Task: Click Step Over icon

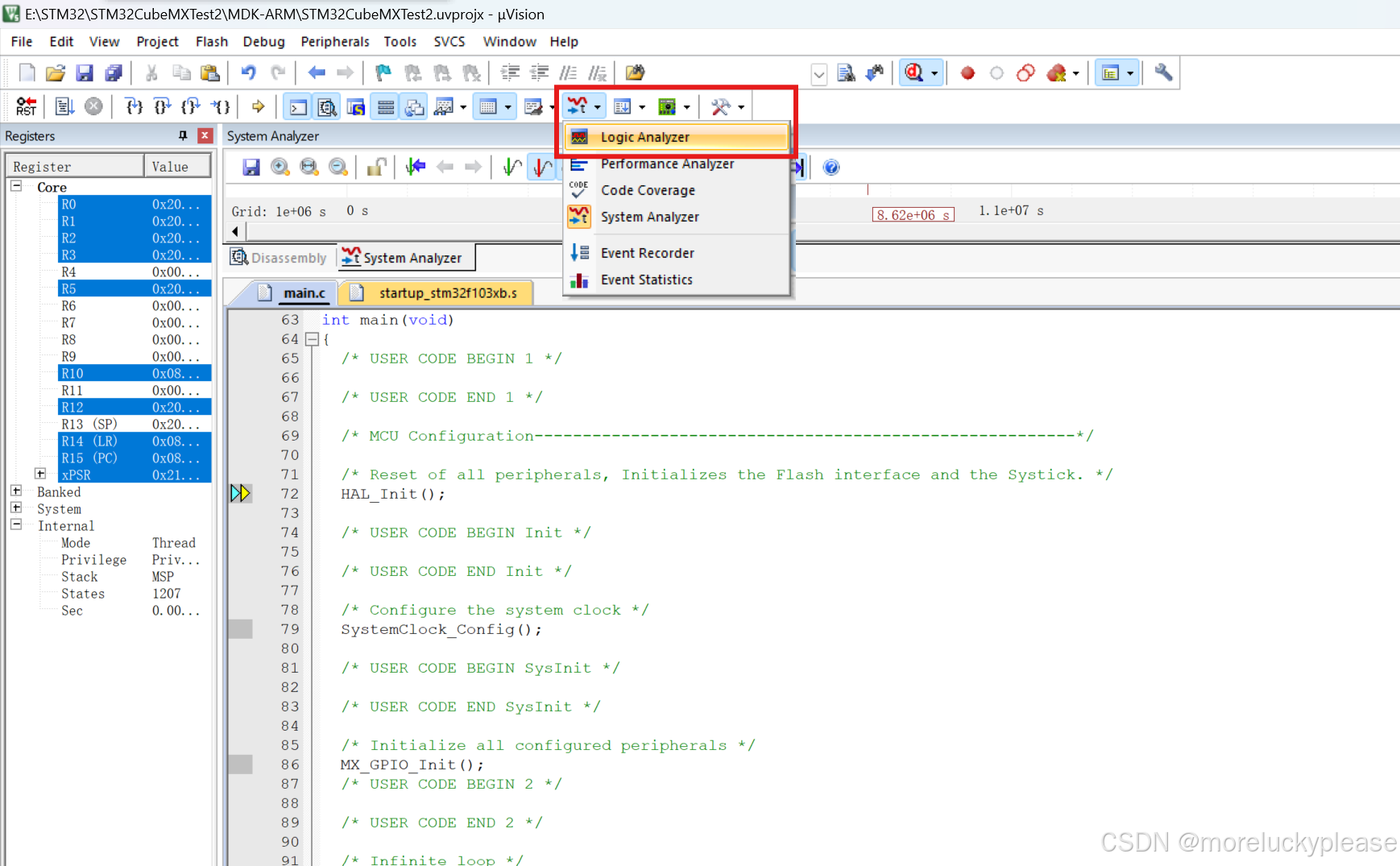Action: [162, 106]
